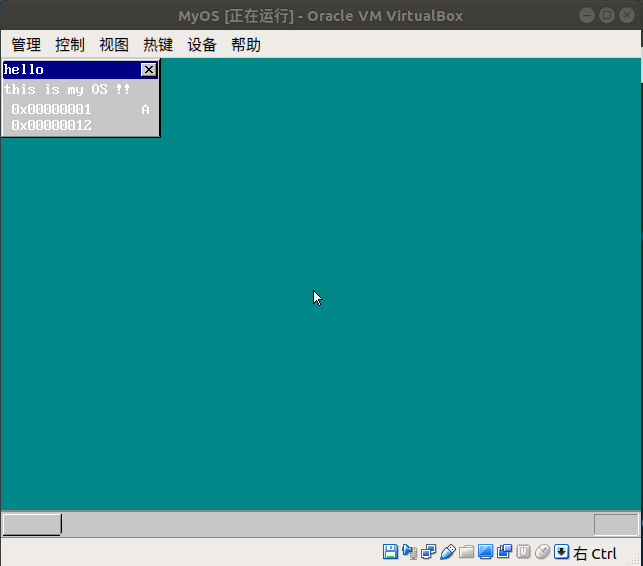Open the USB devices status icon
643x566 pixels.
pos(447,552)
